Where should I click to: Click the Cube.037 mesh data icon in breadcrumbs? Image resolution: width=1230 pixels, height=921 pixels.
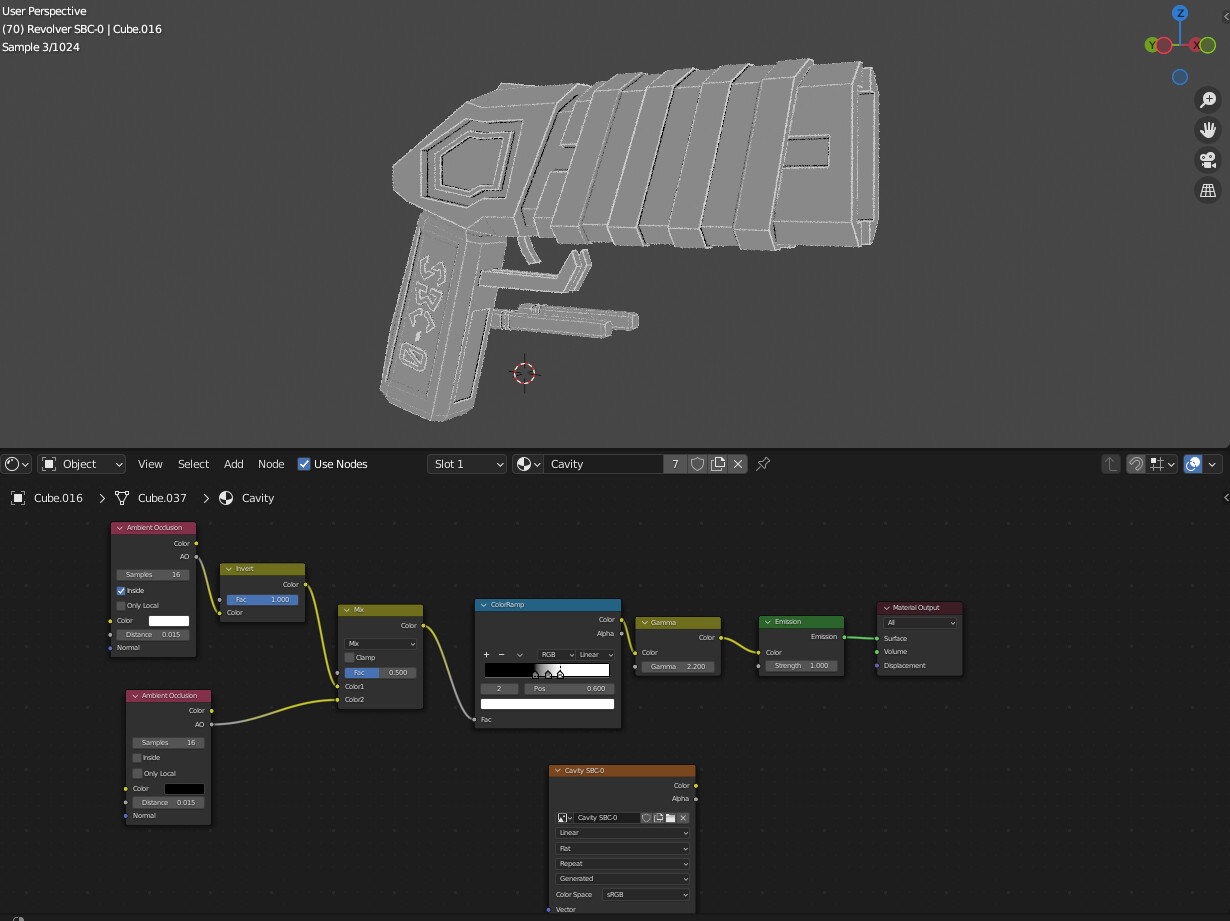(123, 498)
